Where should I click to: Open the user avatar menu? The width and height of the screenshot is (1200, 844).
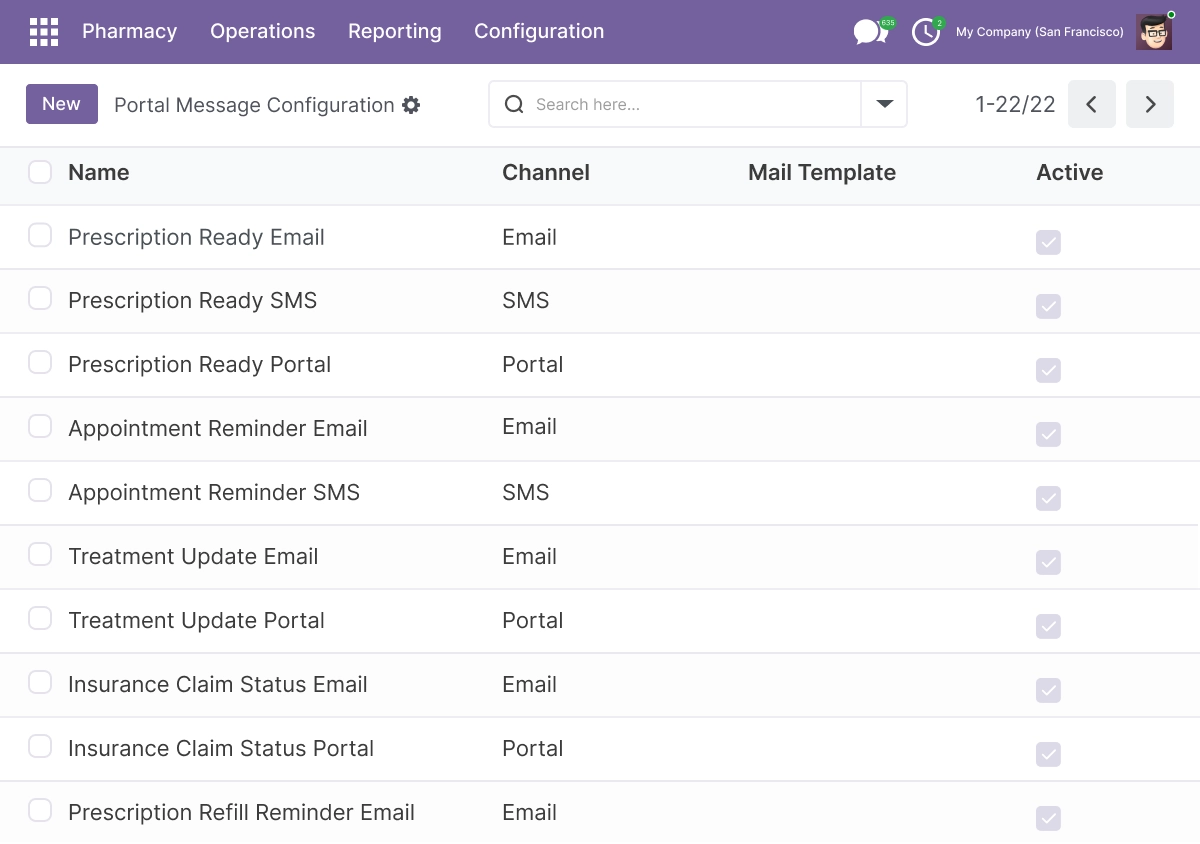coord(1154,32)
